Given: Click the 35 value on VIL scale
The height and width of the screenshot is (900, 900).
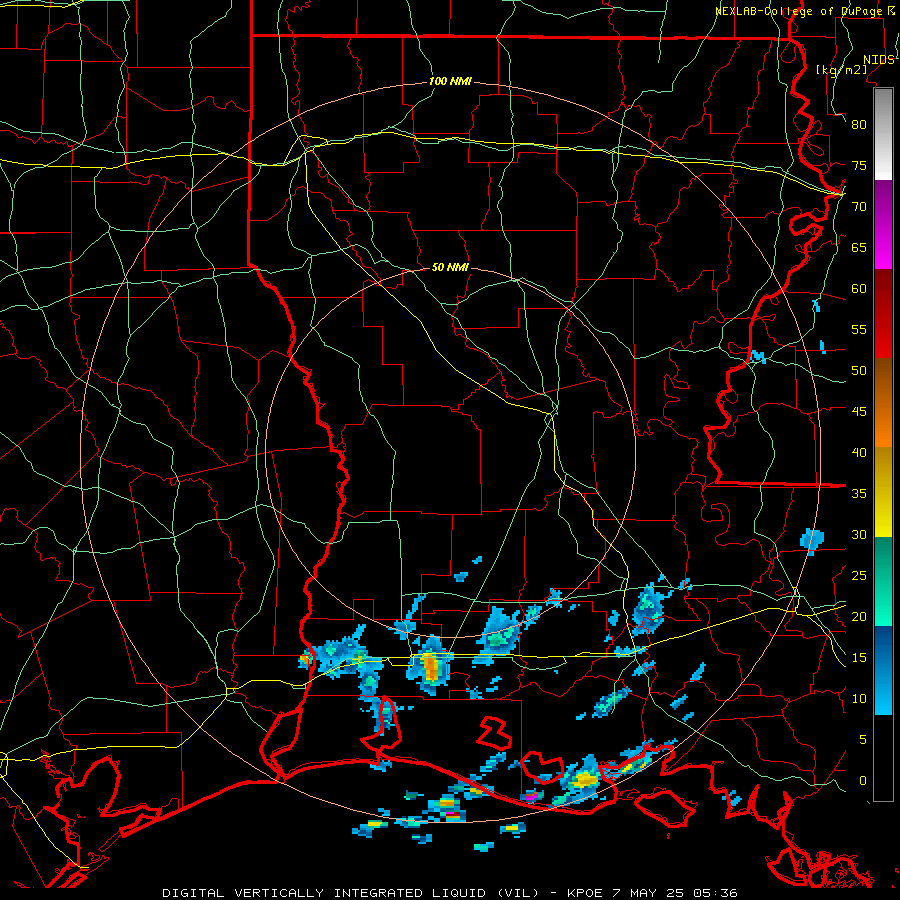Looking at the screenshot, I should (859, 494).
